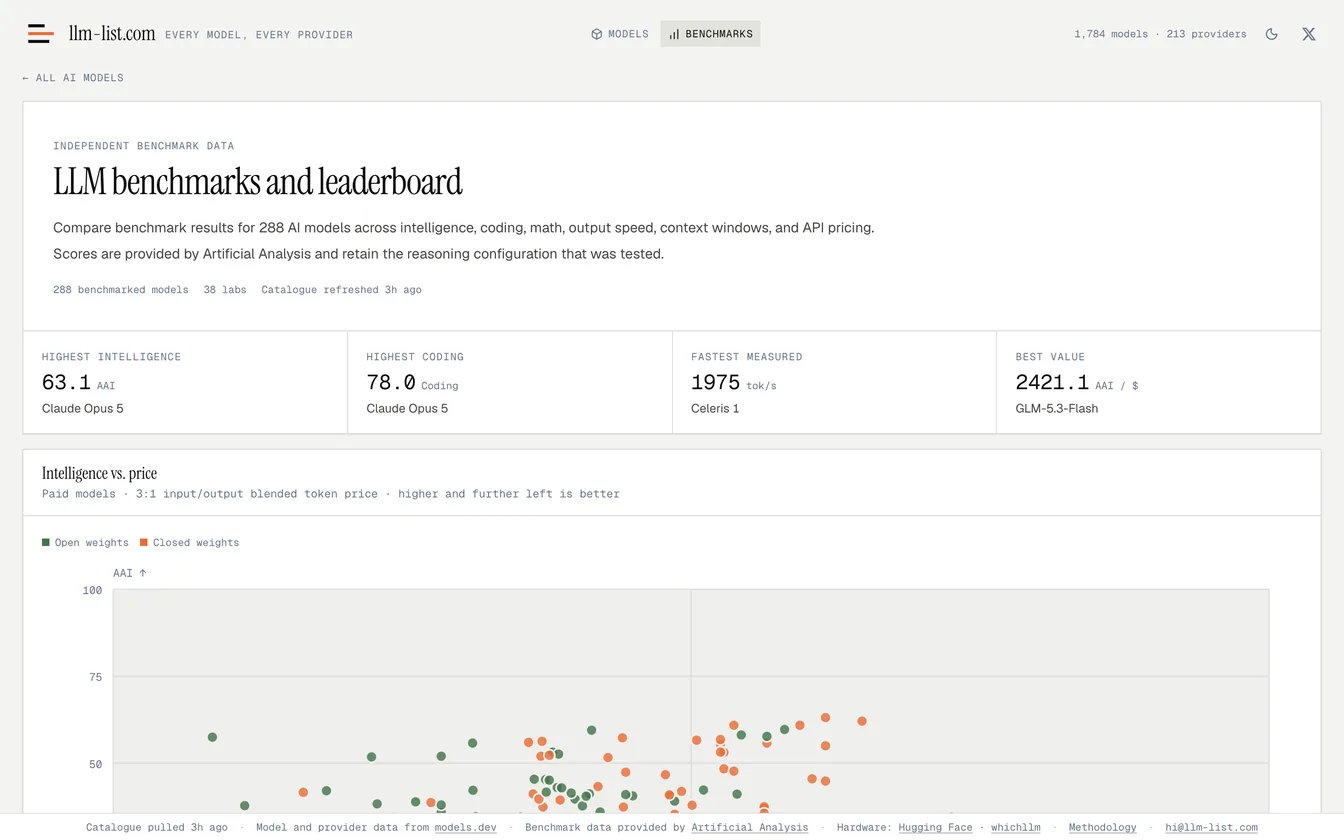Open the Hugging Face hardware link
The height and width of the screenshot is (840, 1344).
pyautogui.click(x=935, y=828)
